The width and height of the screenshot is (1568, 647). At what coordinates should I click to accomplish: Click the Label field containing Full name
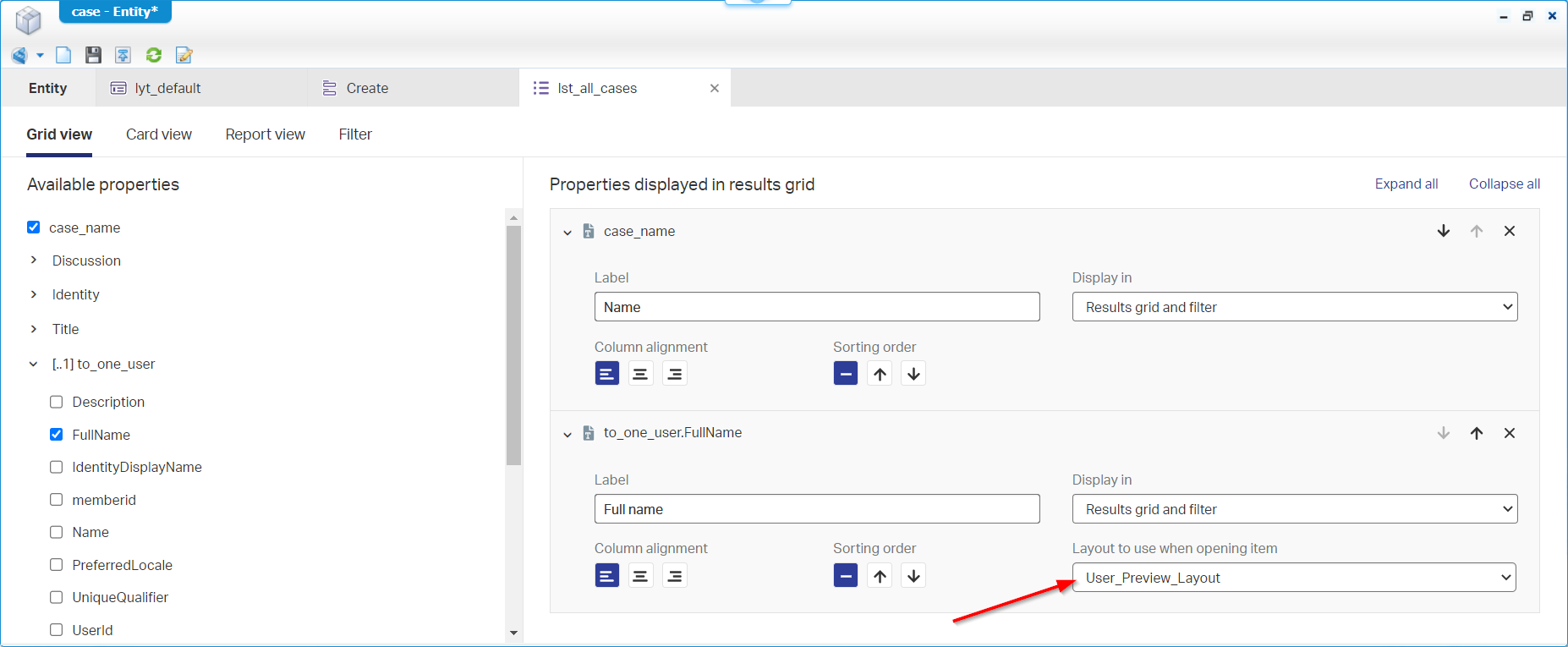coord(816,509)
